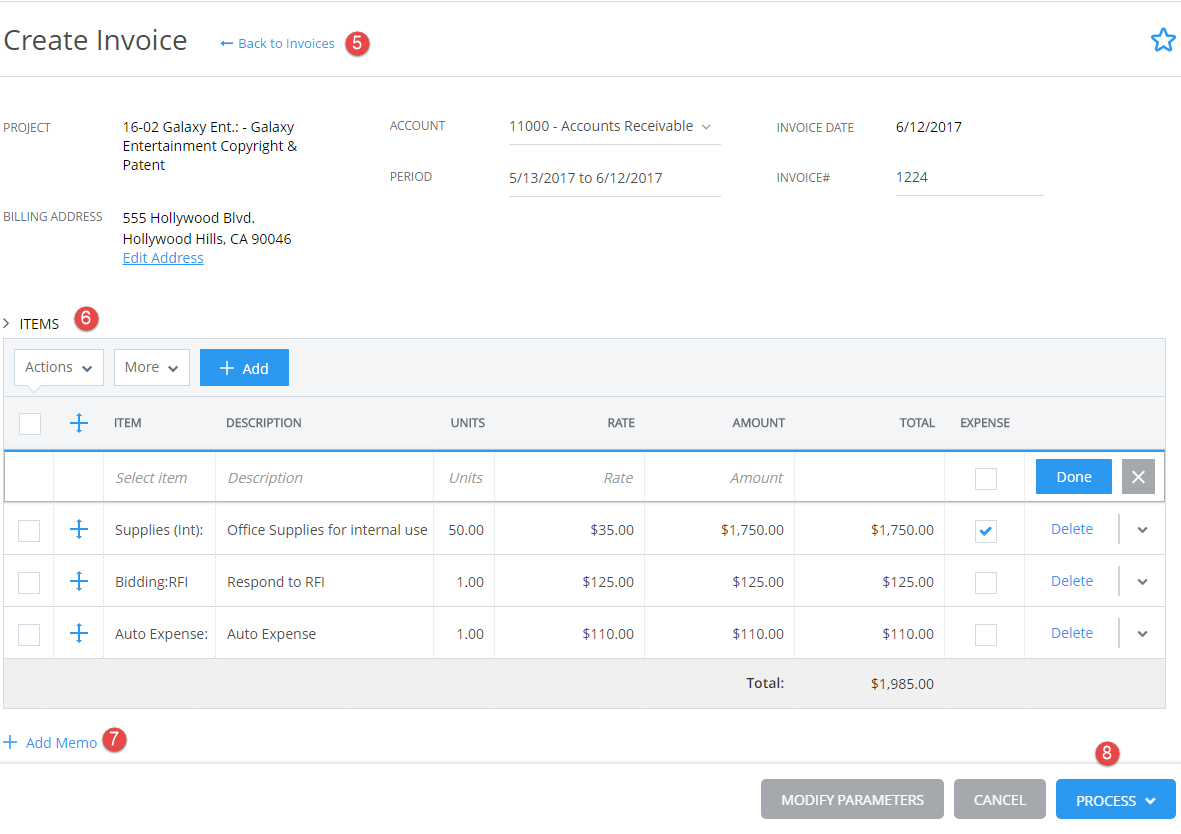Check Expense box for Bidding:RFI row
Viewport: 1181px width, 834px height.
coord(985,582)
